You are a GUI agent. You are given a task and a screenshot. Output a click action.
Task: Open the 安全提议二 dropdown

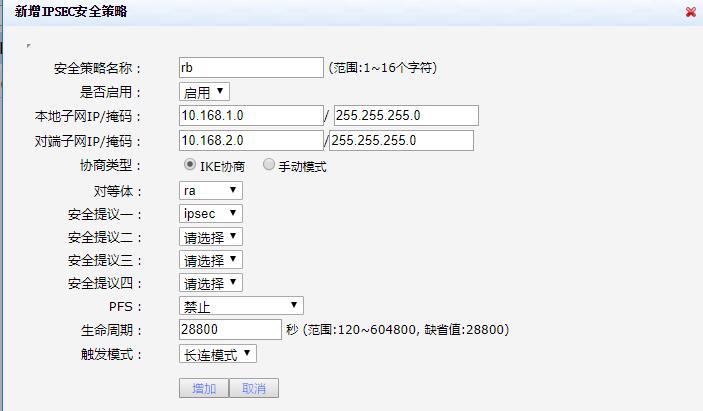point(210,237)
